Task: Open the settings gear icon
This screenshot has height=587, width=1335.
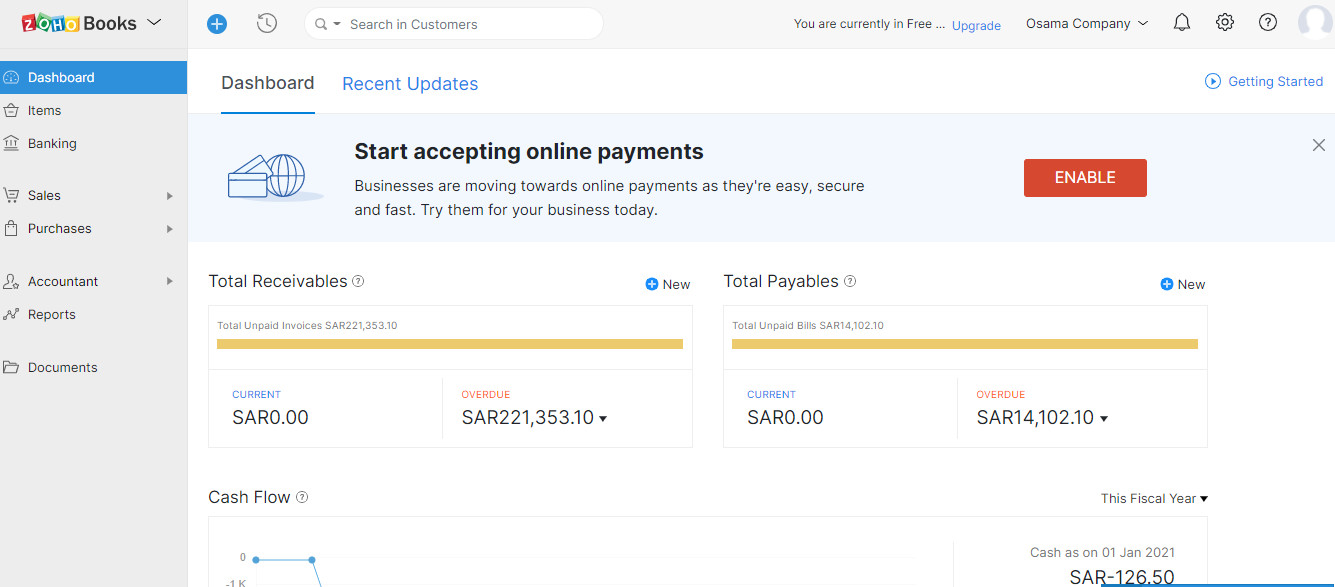Action: tap(1225, 23)
